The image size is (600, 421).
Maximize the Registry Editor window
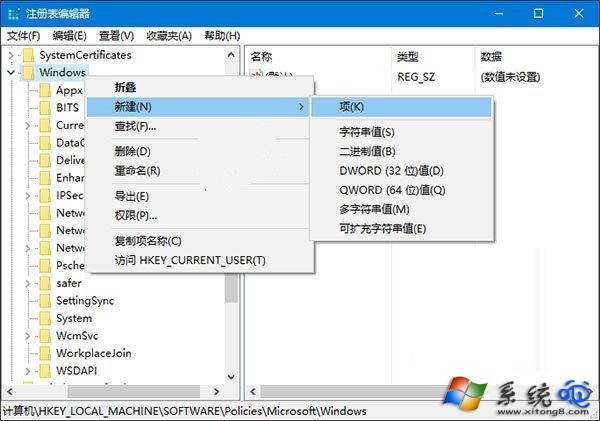(538, 13)
